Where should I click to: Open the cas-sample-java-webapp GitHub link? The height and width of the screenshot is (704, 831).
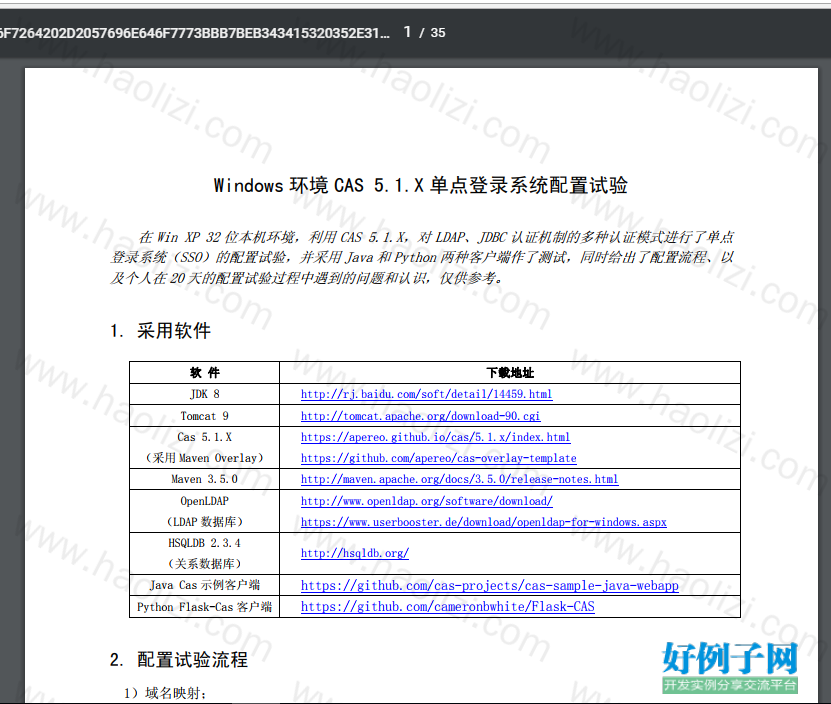489,585
